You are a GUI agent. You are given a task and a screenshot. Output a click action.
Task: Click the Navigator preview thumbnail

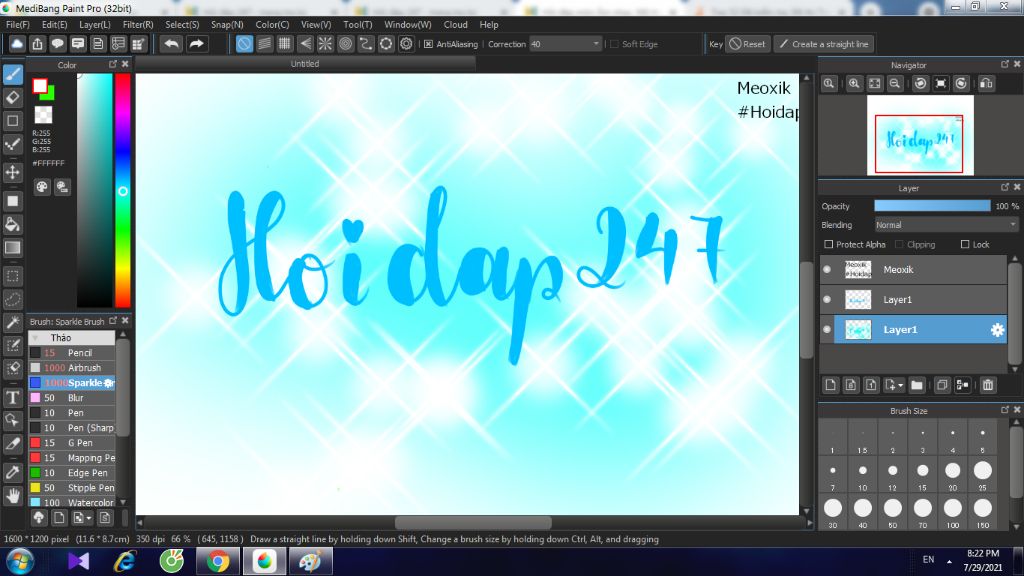(x=920, y=136)
